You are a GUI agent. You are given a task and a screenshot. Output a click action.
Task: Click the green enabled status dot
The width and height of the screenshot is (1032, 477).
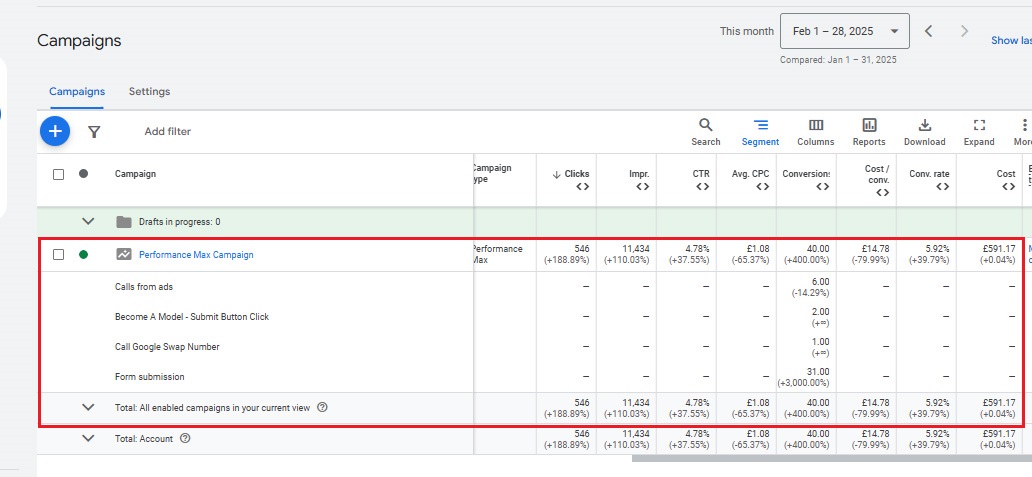coord(83,255)
